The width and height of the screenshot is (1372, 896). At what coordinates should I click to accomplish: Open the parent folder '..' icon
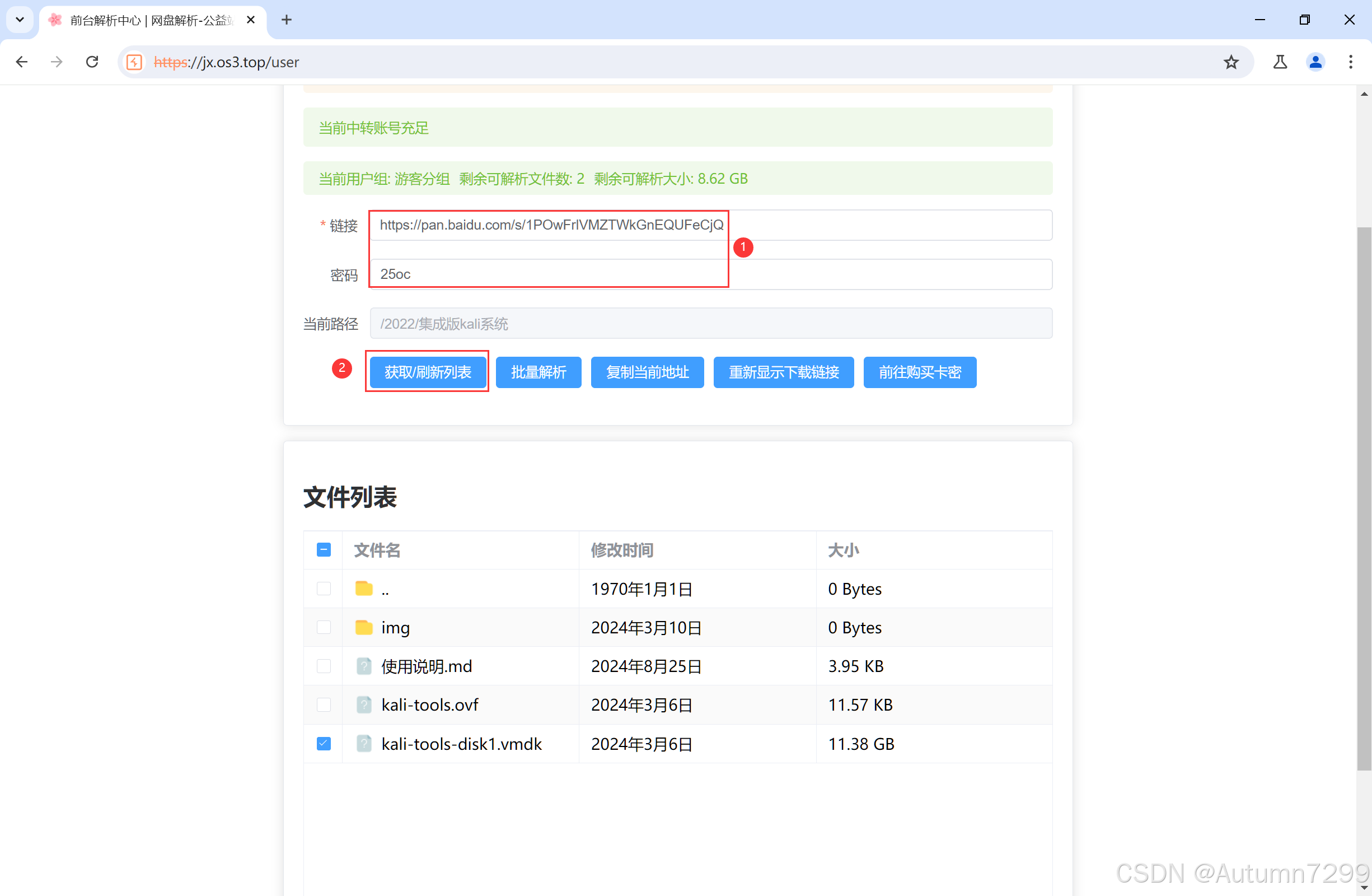click(x=364, y=589)
